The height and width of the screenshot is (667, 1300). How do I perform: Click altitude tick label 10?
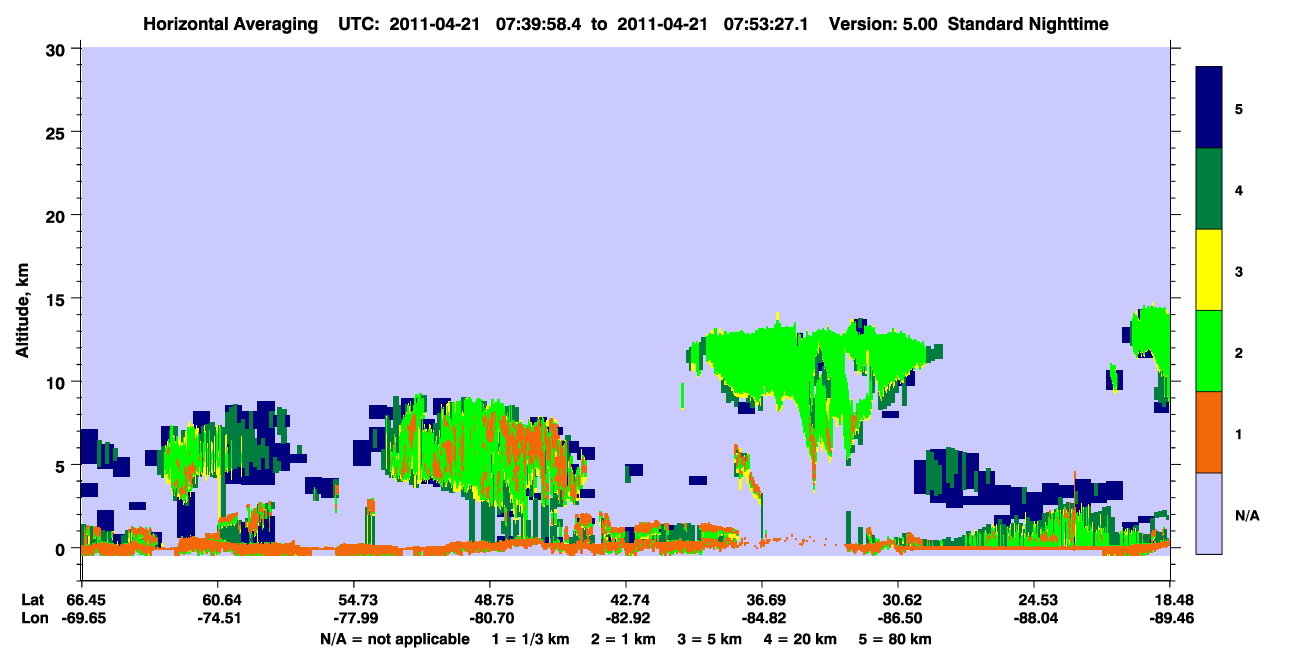58,382
